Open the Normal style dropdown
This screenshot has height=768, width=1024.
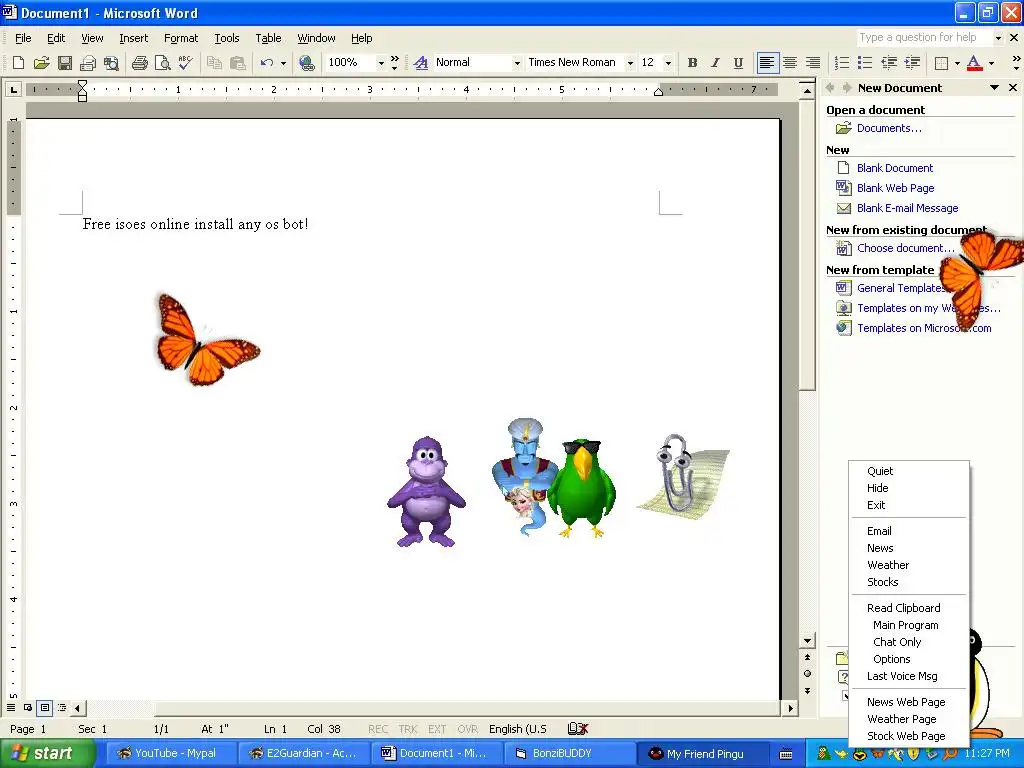coord(517,63)
